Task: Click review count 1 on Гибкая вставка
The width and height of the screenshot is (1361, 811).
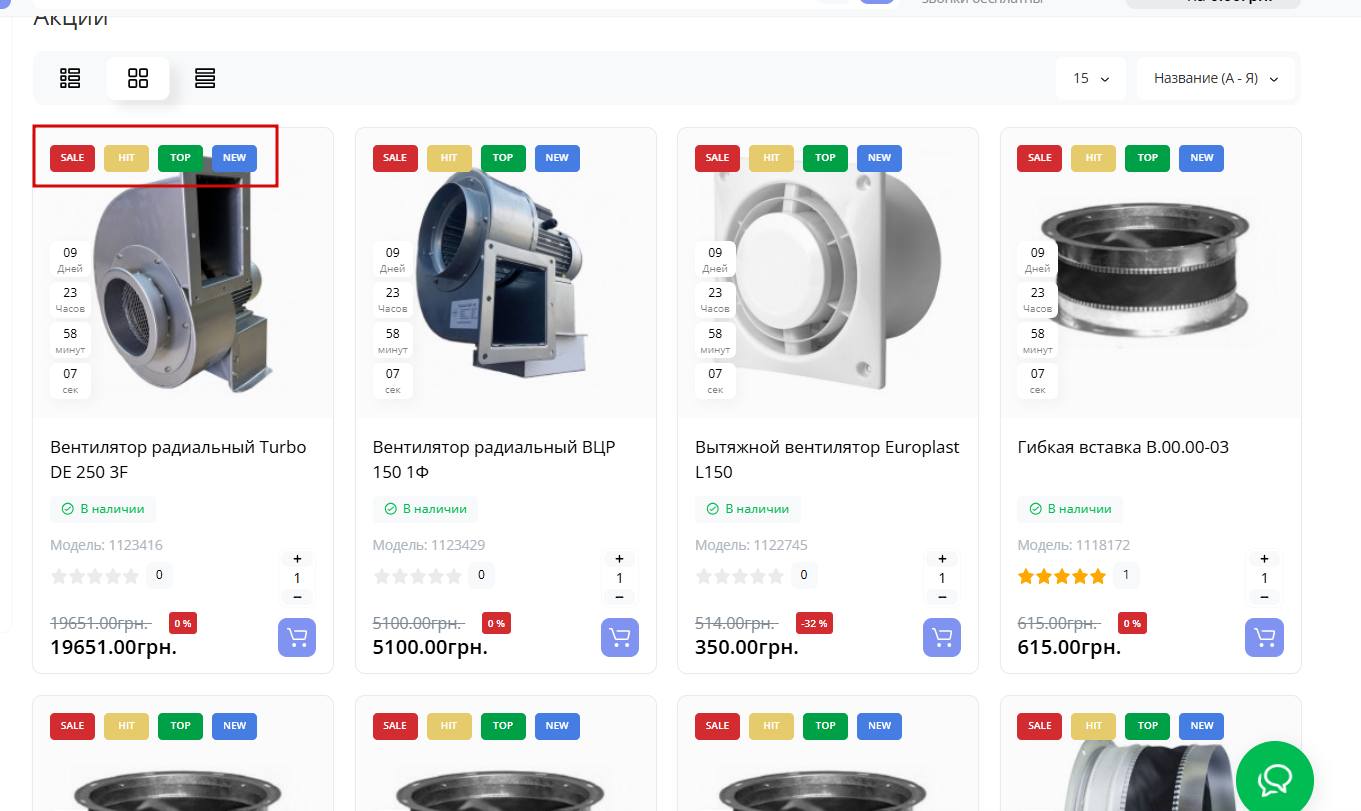Action: click(1126, 575)
